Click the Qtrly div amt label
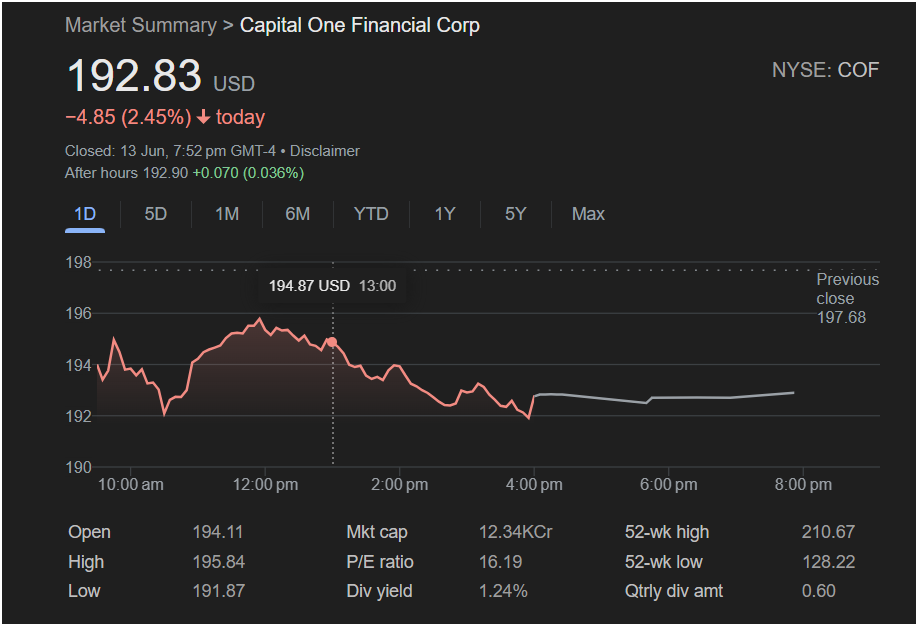The width and height of the screenshot is (918, 626). coord(674,591)
